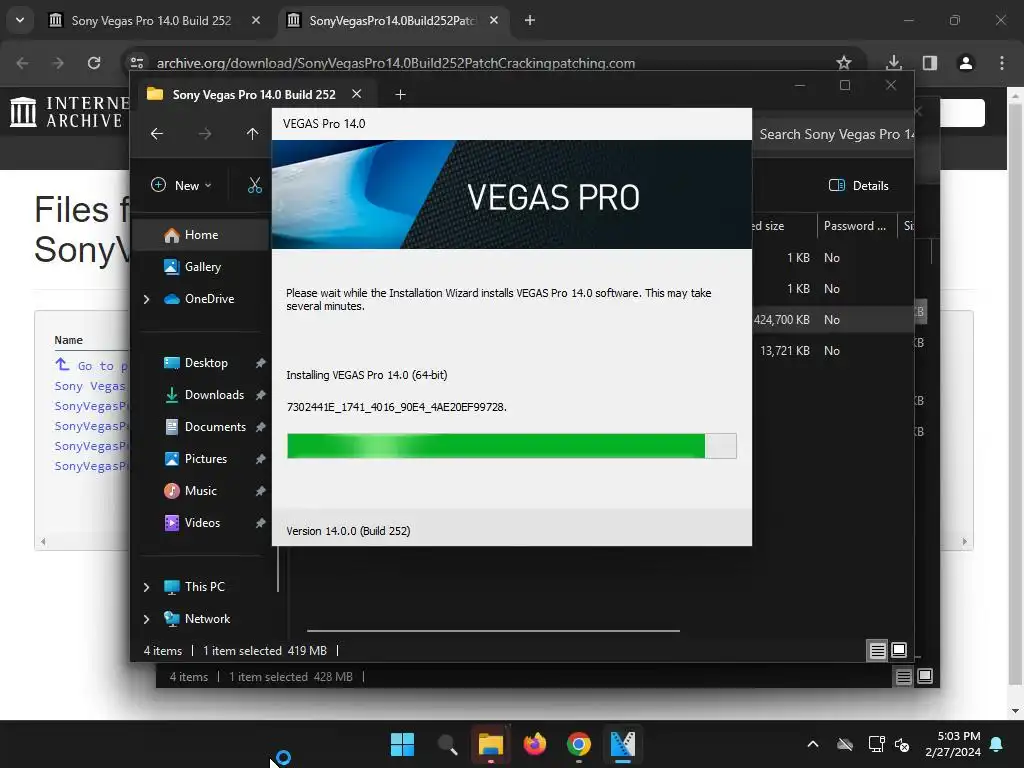Image resolution: width=1024 pixels, height=768 pixels.
Task: Select the Sony Vegas Pro 14.0 Build 252 Explorer tab
Action: [254, 95]
